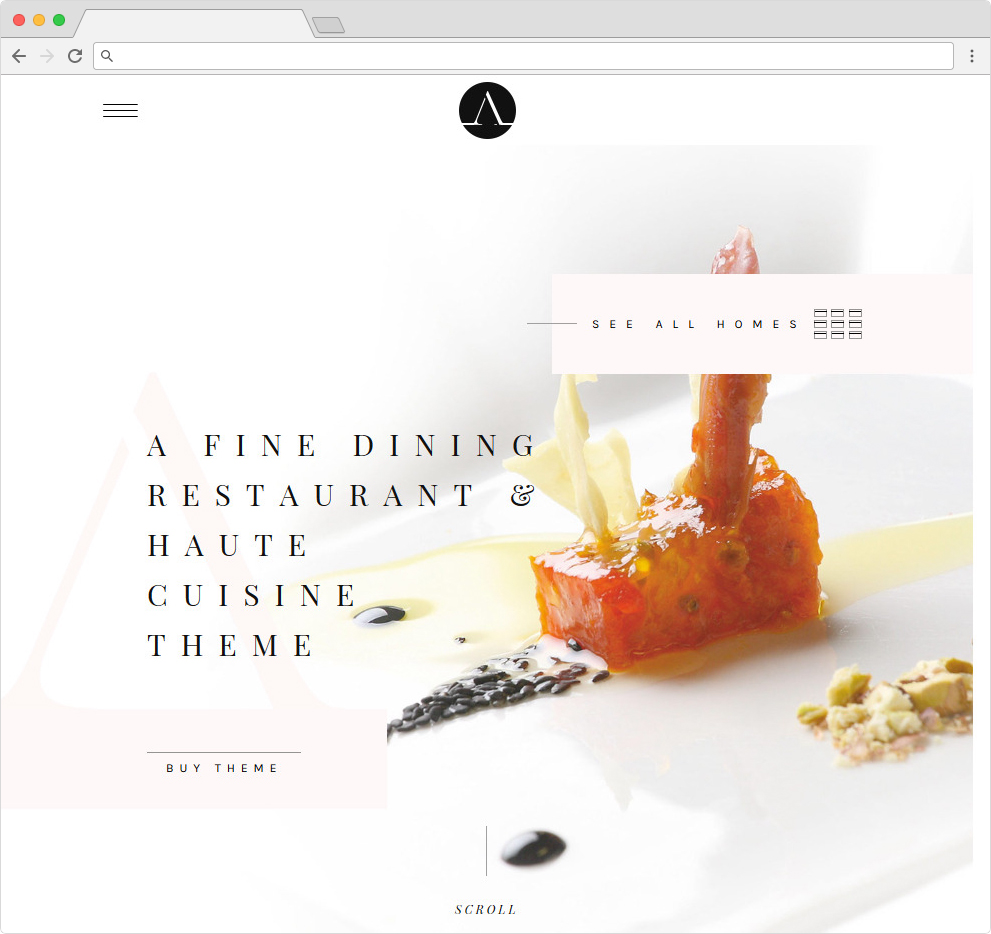Screen dimensions: 991x934
Task: Click the homes grid icon
Action: coord(838,324)
